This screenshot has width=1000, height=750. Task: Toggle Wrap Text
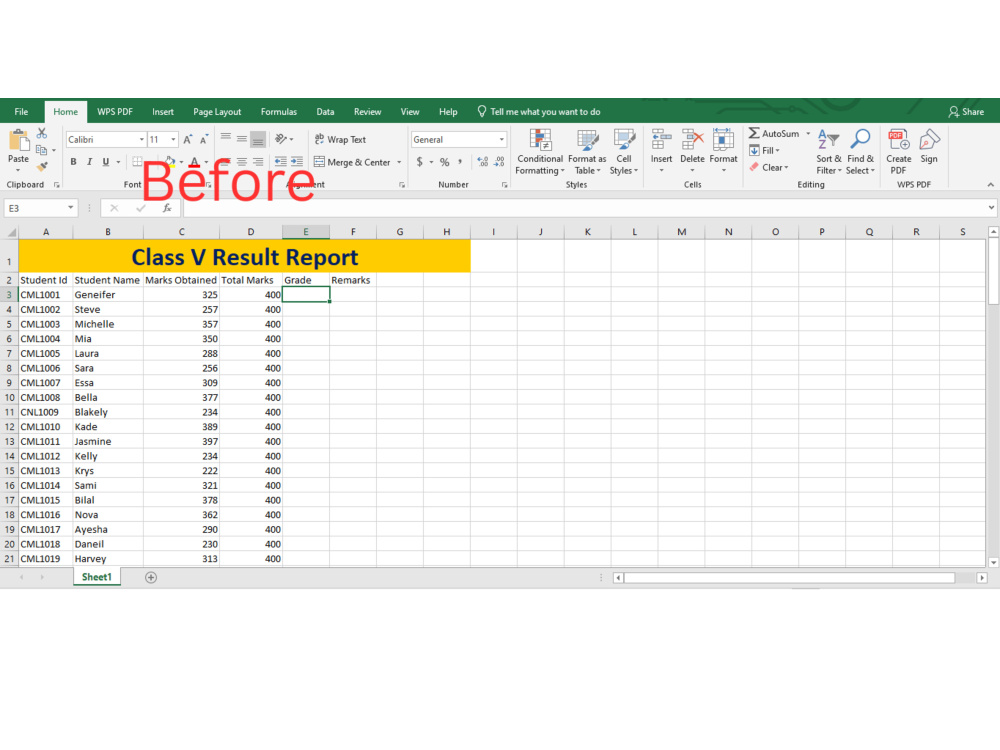coord(341,139)
